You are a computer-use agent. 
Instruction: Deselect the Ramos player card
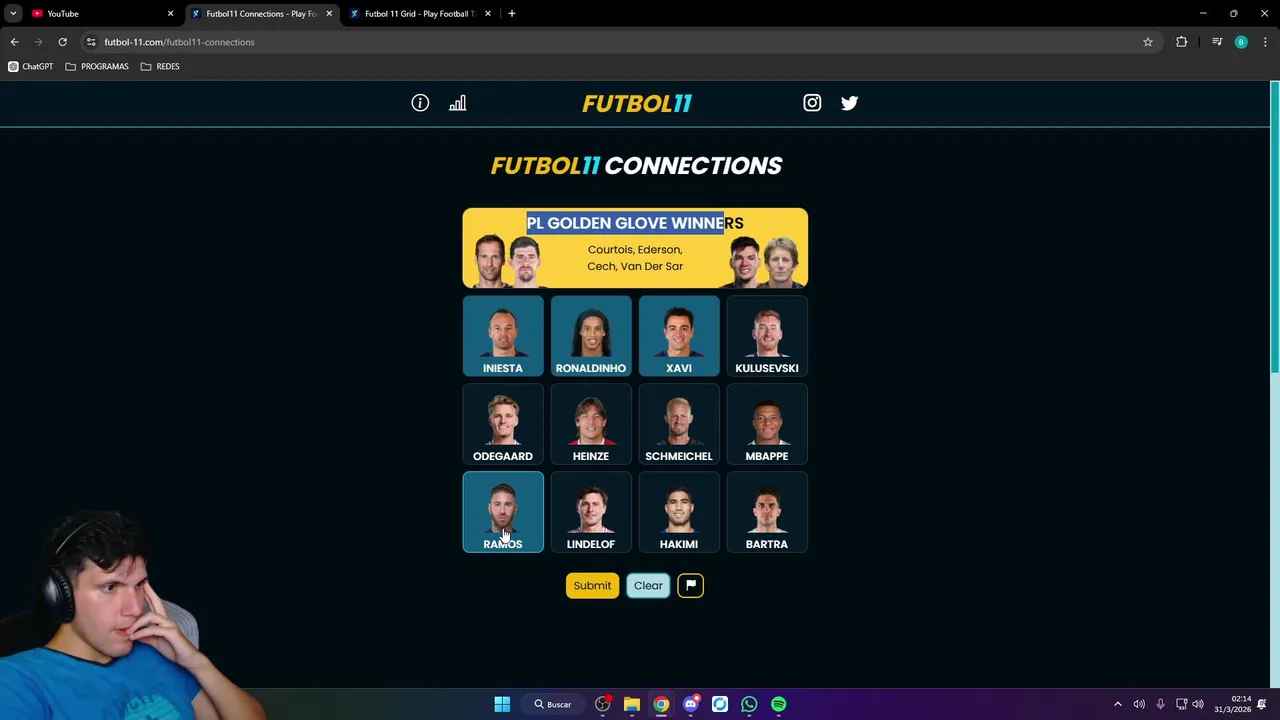click(x=503, y=512)
